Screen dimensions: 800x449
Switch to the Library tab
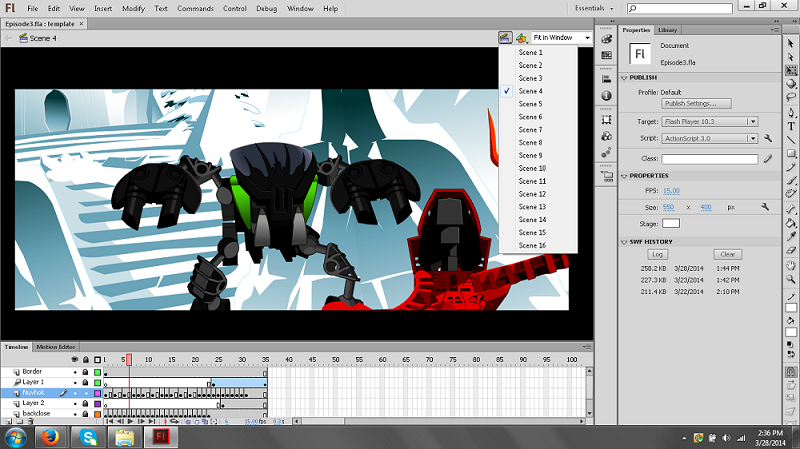tap(667, 30)
